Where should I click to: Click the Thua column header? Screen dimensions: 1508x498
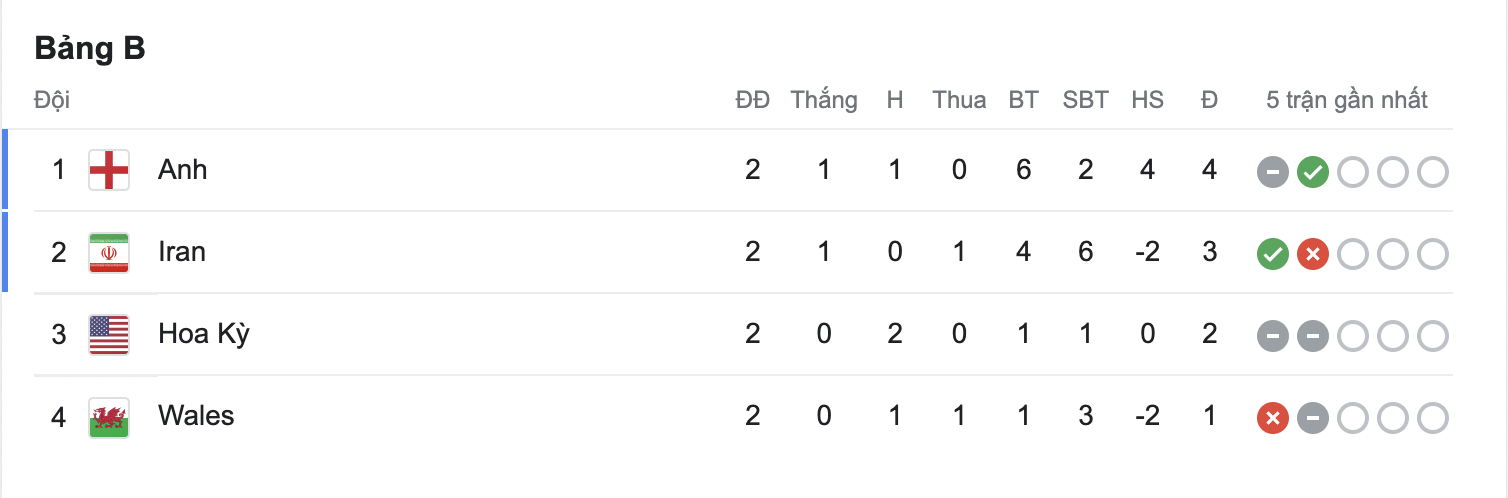(959, 100)
